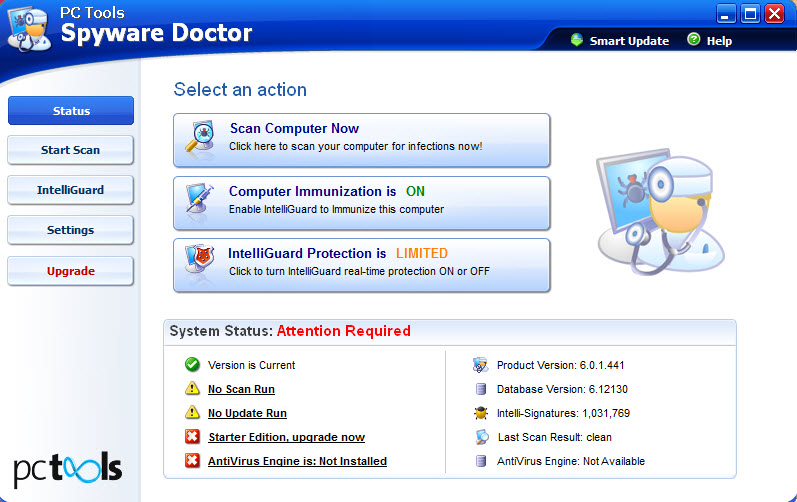Click the Product Version: 6.0.1.441 text
The image size is (797, 502).
point(560,365)
